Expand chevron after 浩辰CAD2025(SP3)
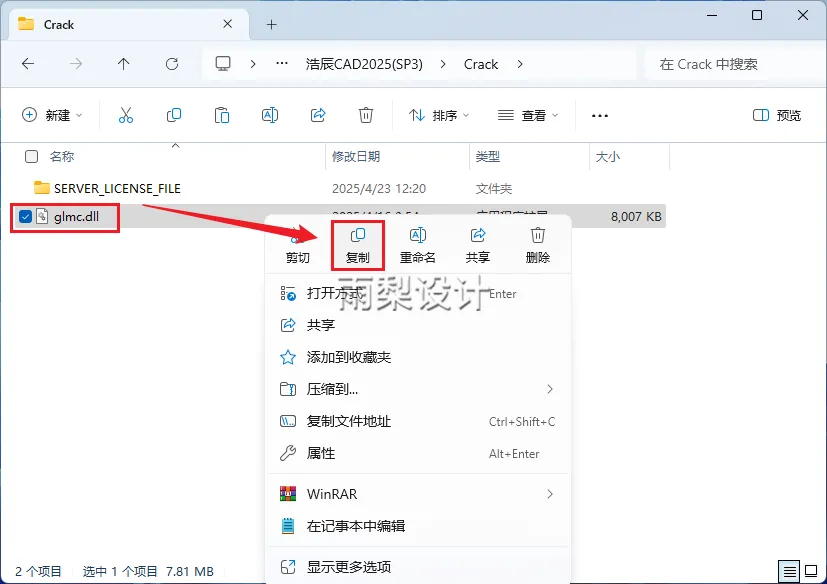This screenshot has width=827, height=584. (443, 64)
